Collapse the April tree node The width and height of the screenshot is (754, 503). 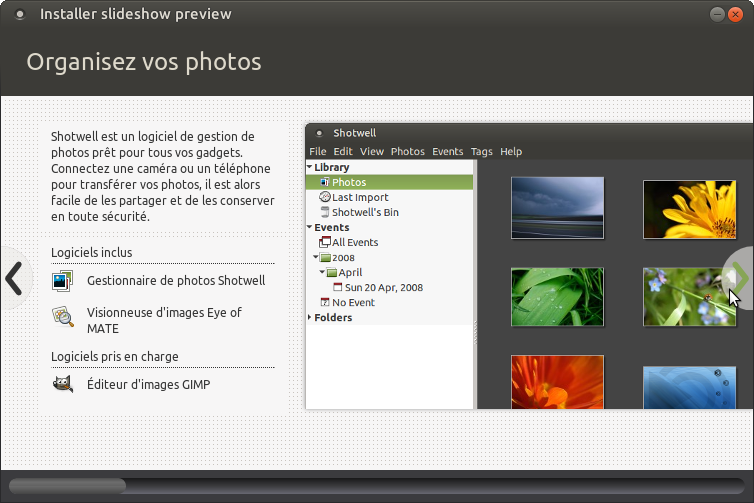coord(322,272)
